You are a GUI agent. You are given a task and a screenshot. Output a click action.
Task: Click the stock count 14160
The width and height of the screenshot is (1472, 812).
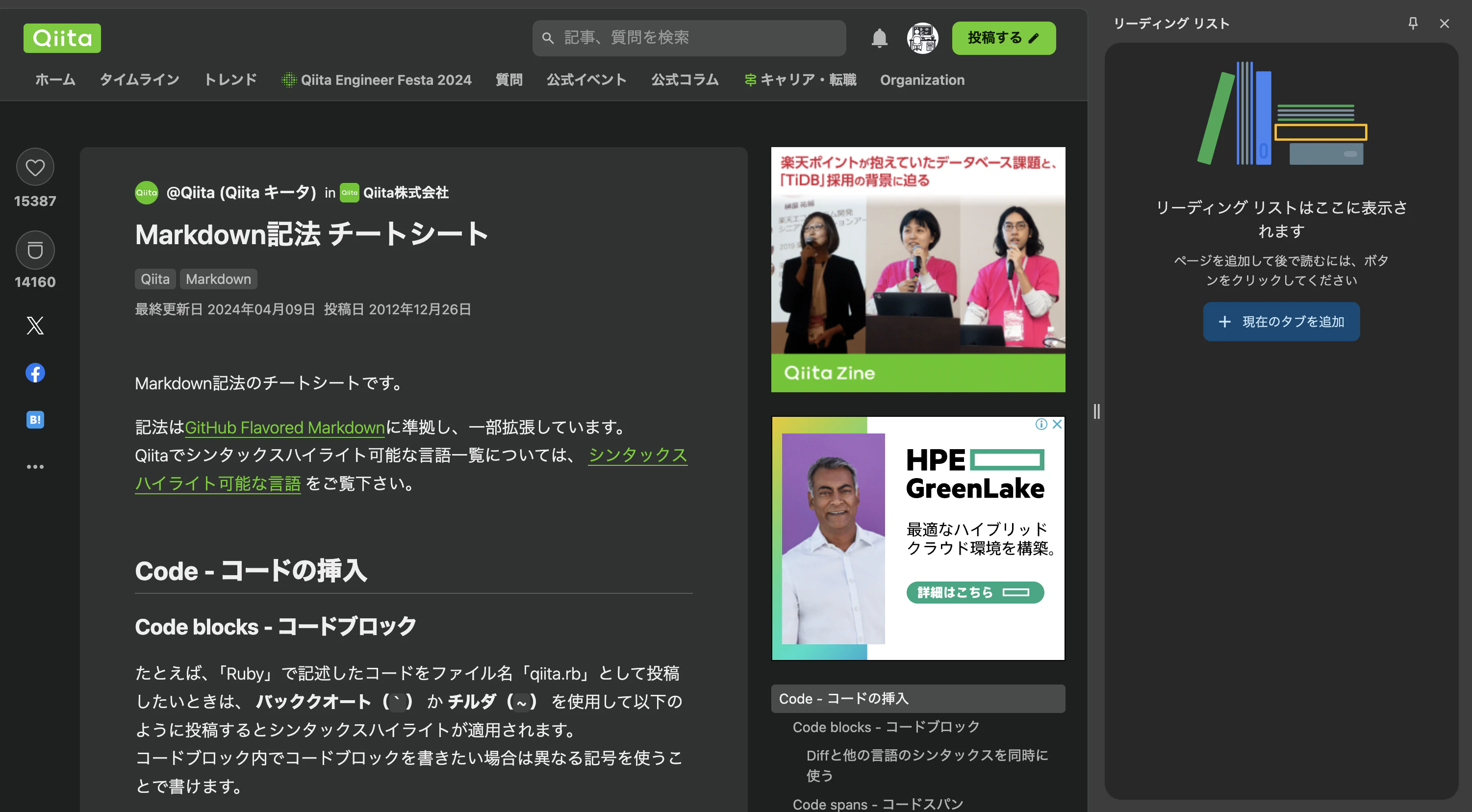(x=35, y=282)
